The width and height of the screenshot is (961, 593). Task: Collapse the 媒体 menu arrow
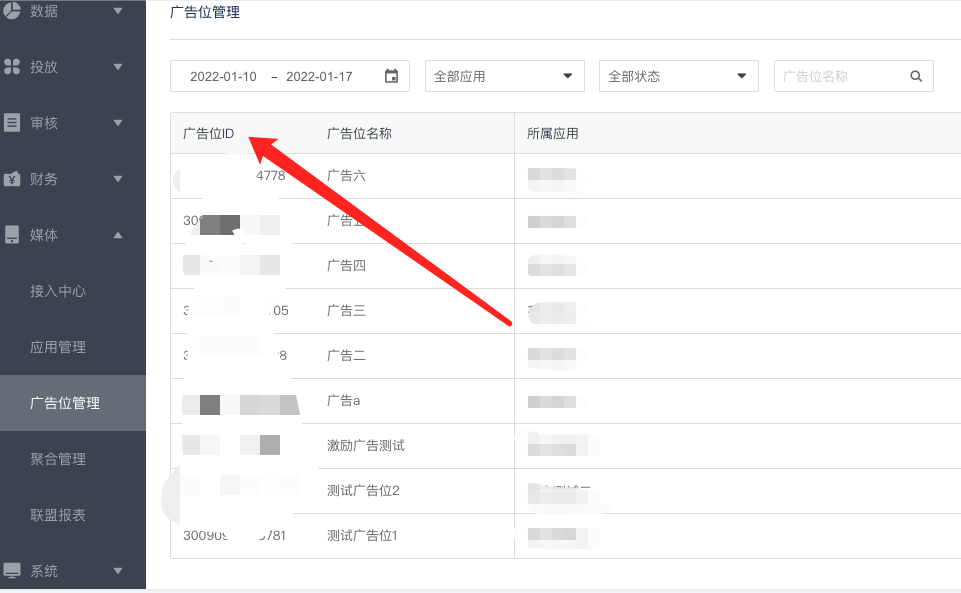click(x=118, y=235)
